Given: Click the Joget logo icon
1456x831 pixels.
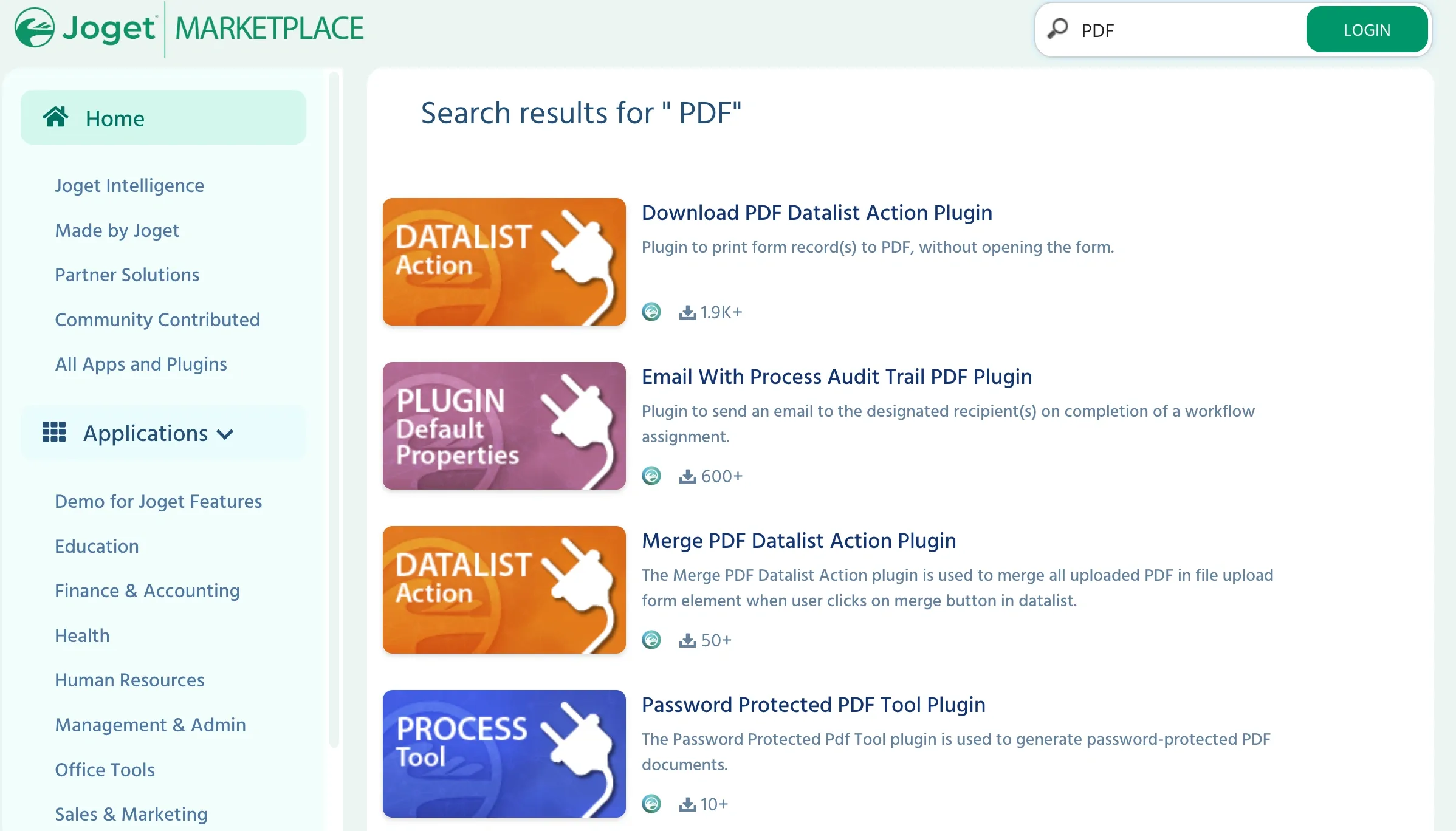Looking at the screenshot, I should (35, 28).
